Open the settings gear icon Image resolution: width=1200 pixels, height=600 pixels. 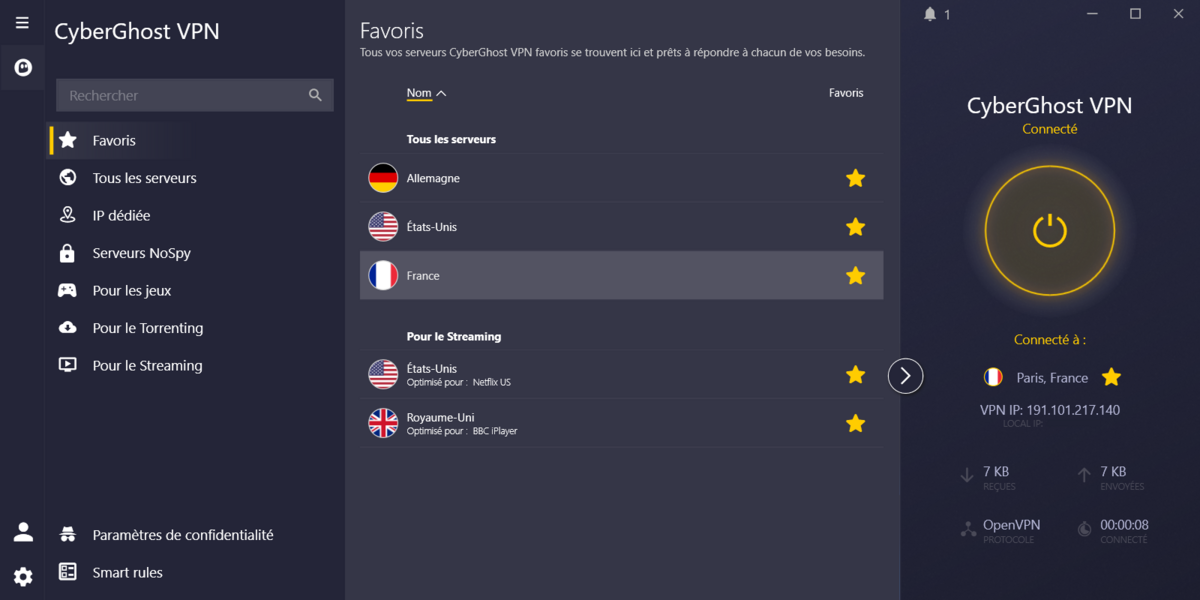coord(23,576)
